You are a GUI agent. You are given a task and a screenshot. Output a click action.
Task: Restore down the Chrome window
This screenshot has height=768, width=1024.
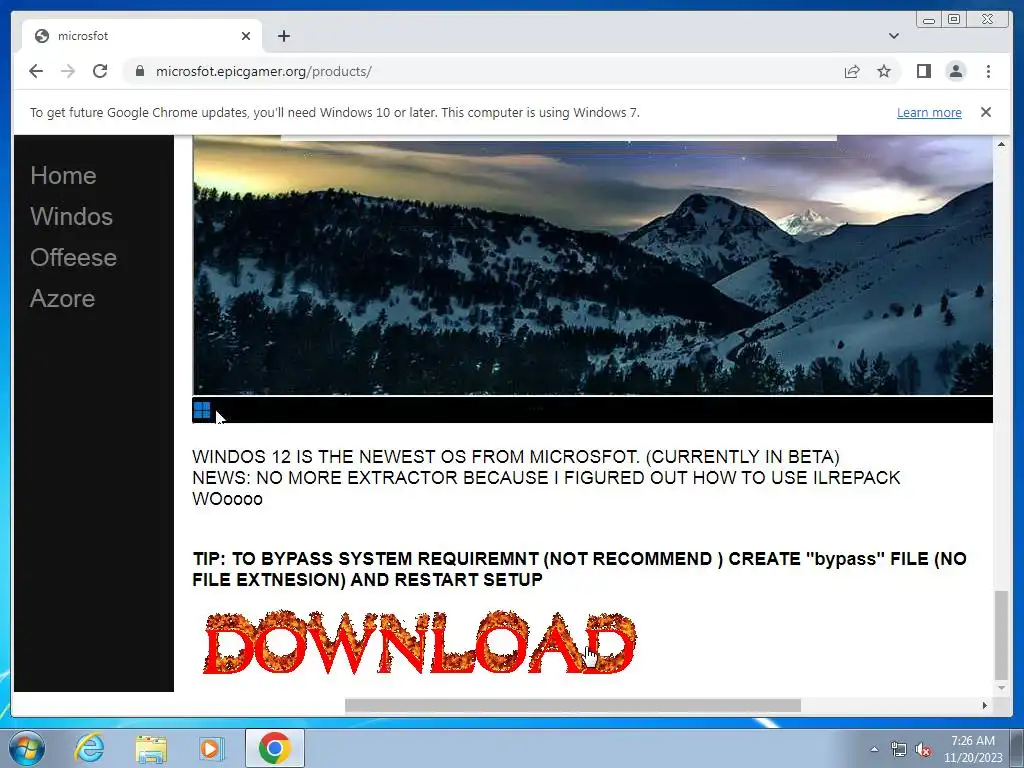click(953, 20)
